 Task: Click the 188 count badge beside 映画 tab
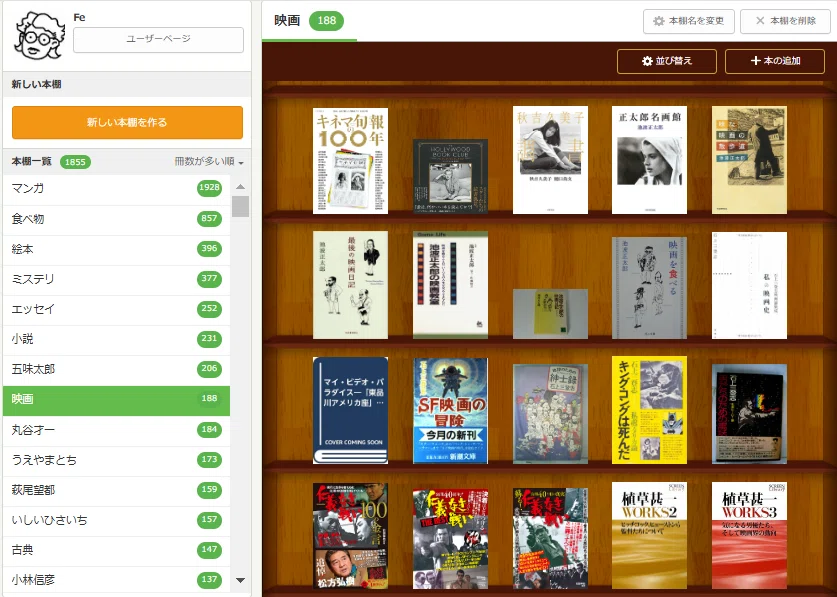tap(326, 21)
